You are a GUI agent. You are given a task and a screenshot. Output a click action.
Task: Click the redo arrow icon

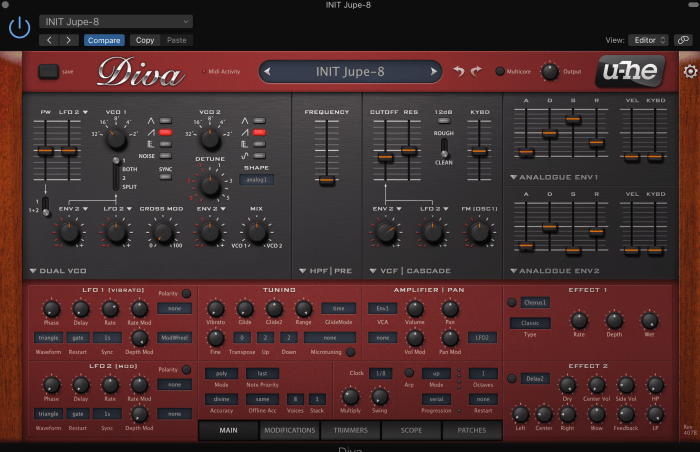pyautogui.click(x=476, y=71)
